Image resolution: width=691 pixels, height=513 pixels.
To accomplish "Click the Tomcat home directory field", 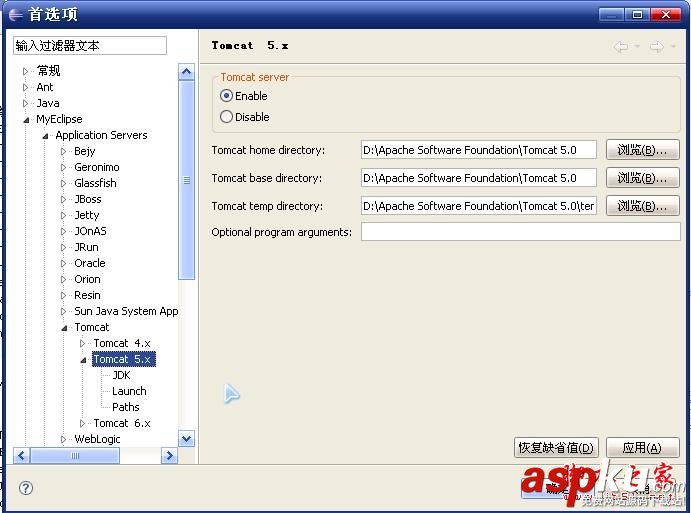I will [x=479, y=150].
